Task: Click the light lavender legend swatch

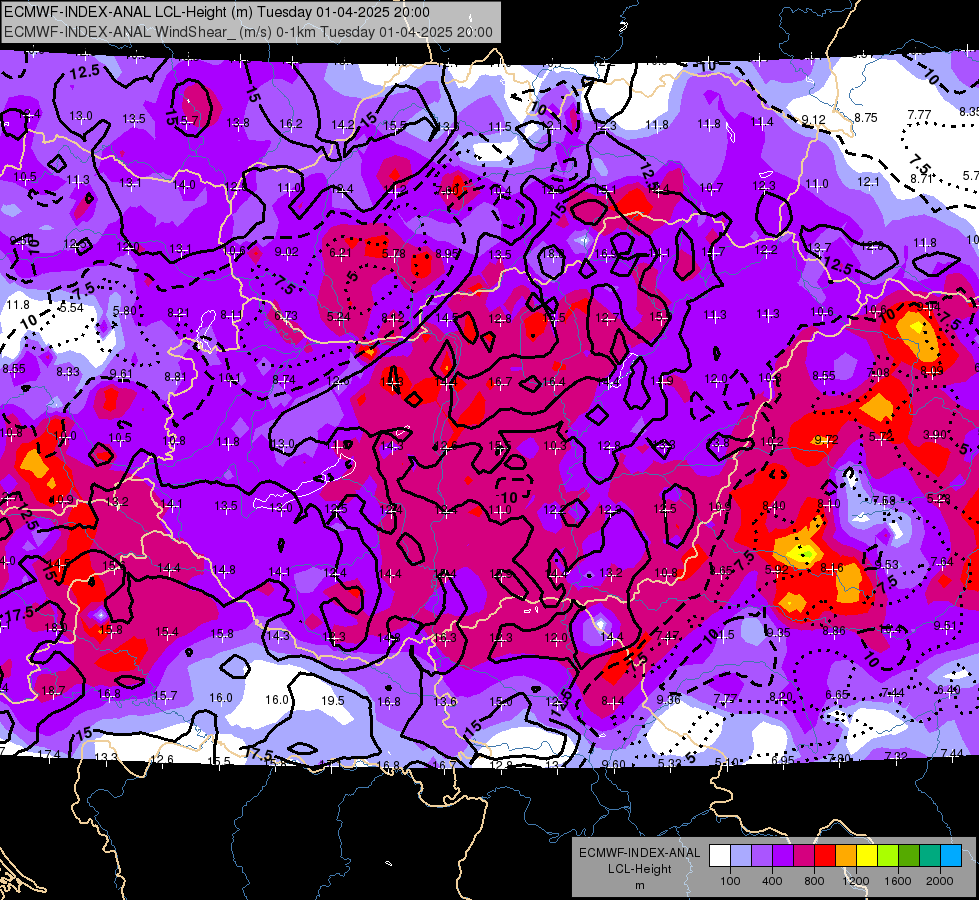Action: click(x=741, y=856)
